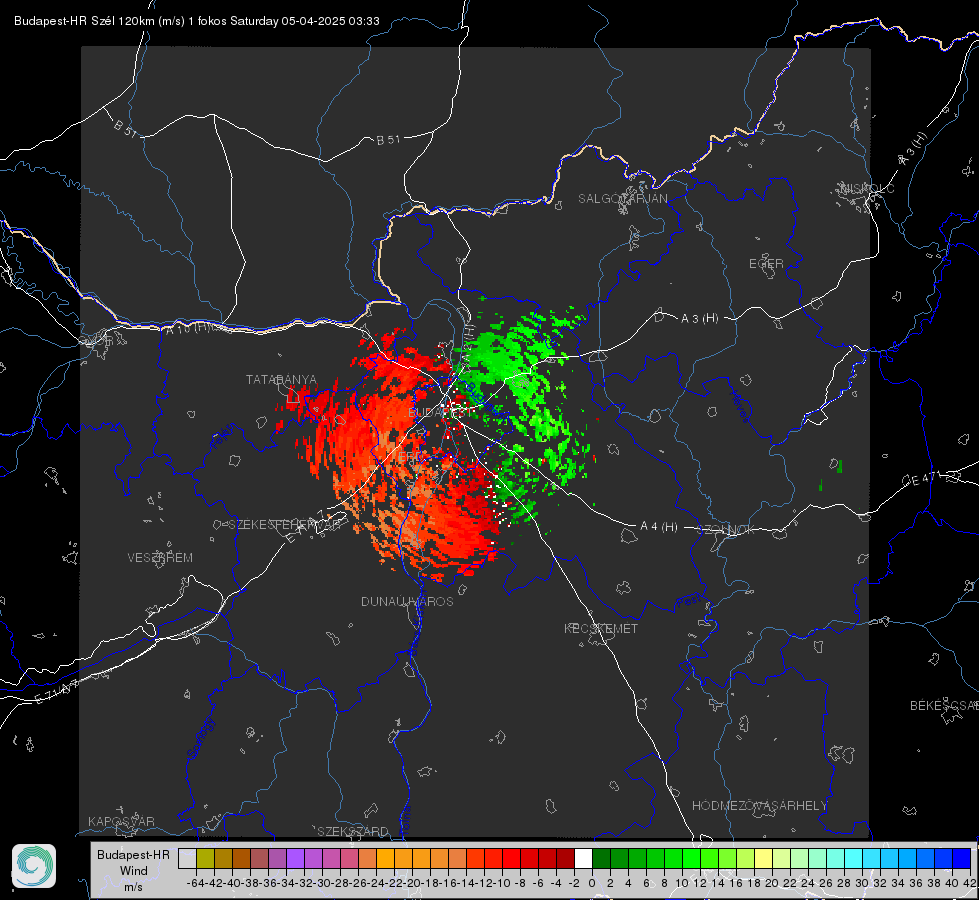The width and height of the screenshot is (979, 900).
Task: Click the SZEKESFEHERVAR city label
Action: (x=284, y=525)
